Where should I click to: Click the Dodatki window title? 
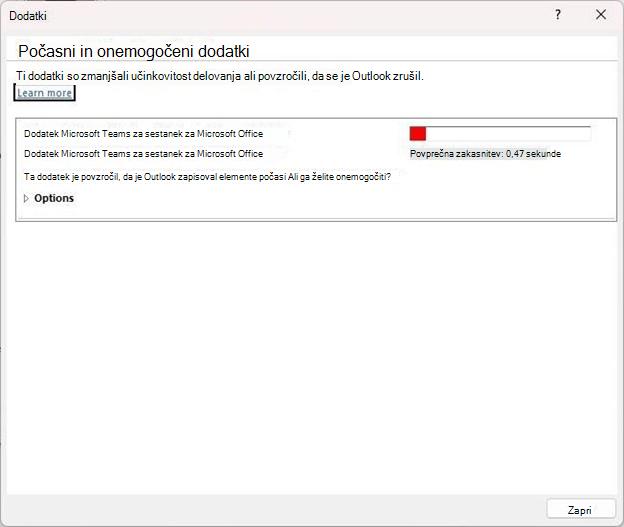(28, 16)
